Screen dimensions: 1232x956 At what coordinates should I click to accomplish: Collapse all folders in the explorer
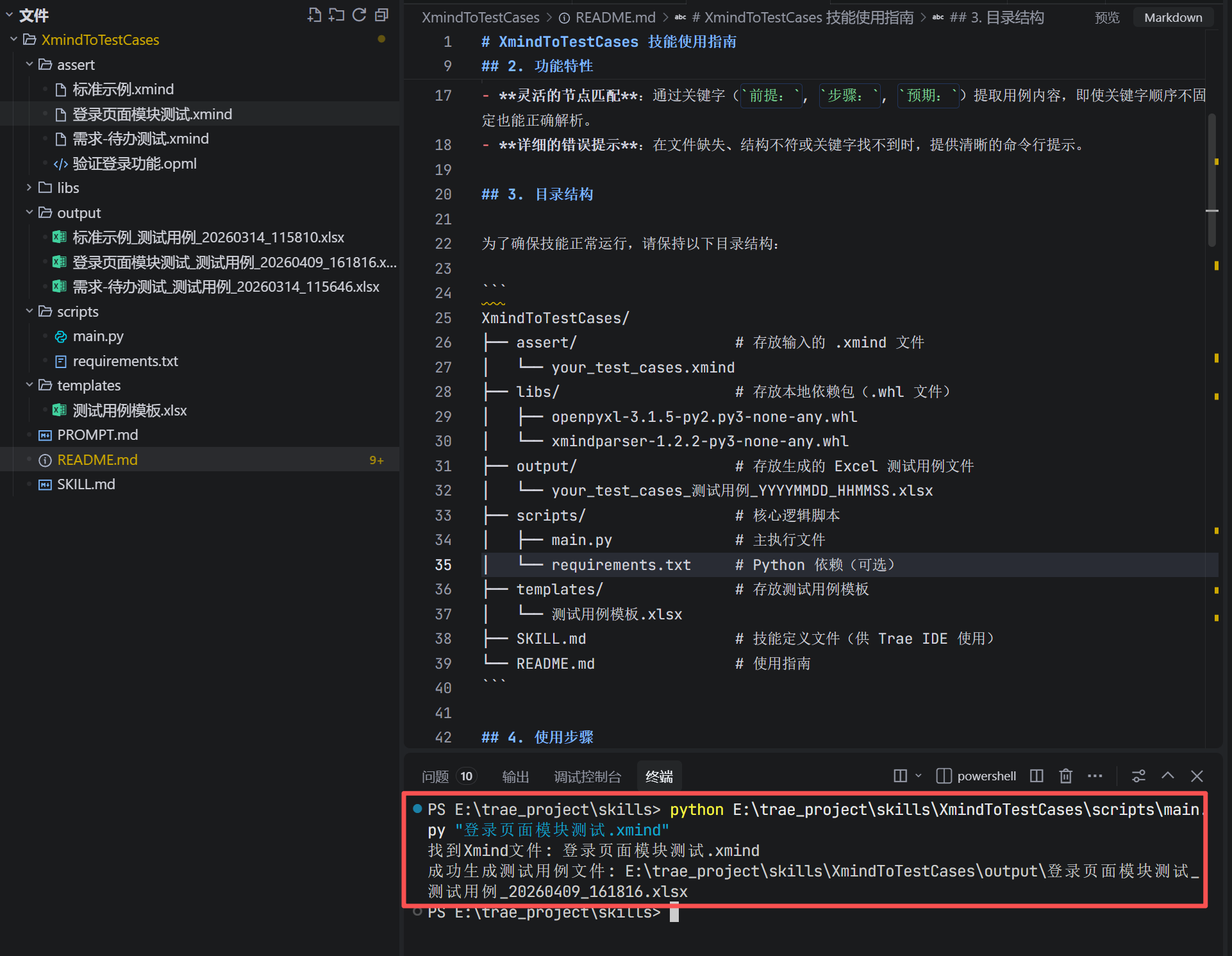(381, 15)
